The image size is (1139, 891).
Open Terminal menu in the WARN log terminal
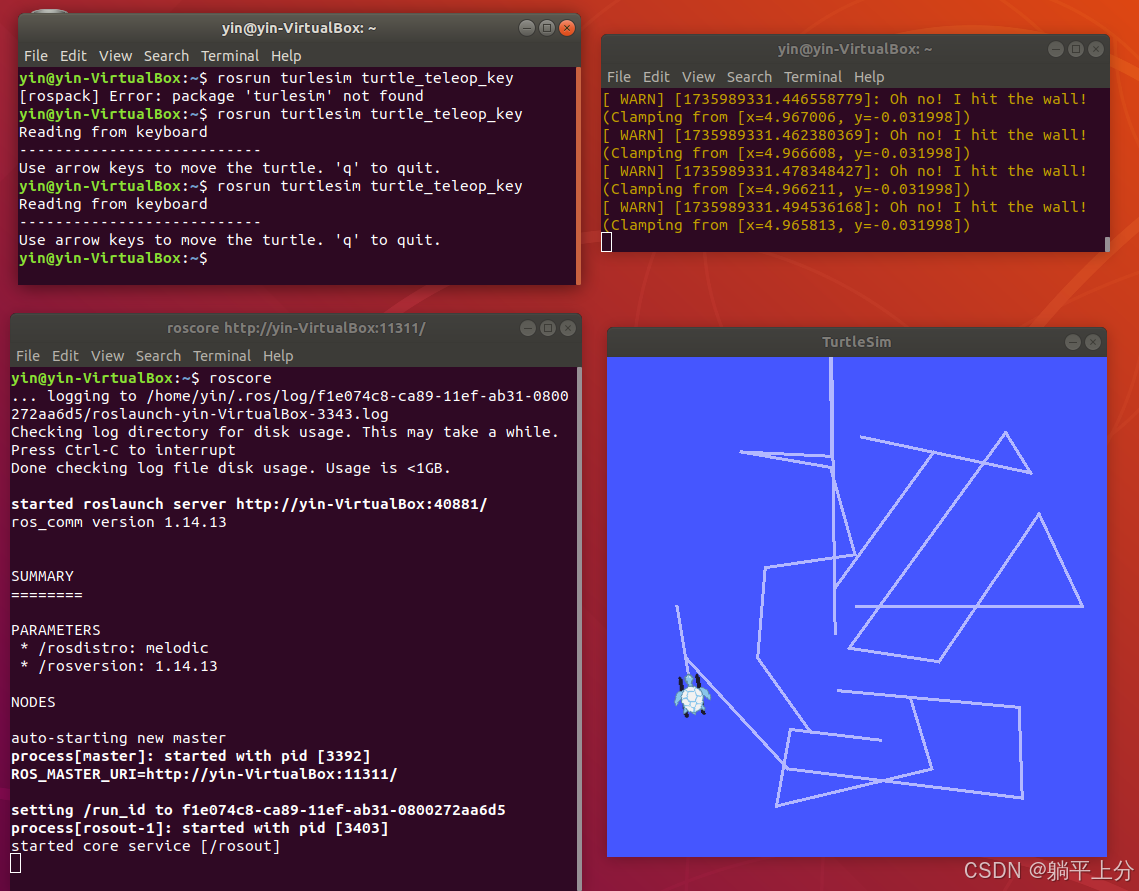(x=813, y=77)
